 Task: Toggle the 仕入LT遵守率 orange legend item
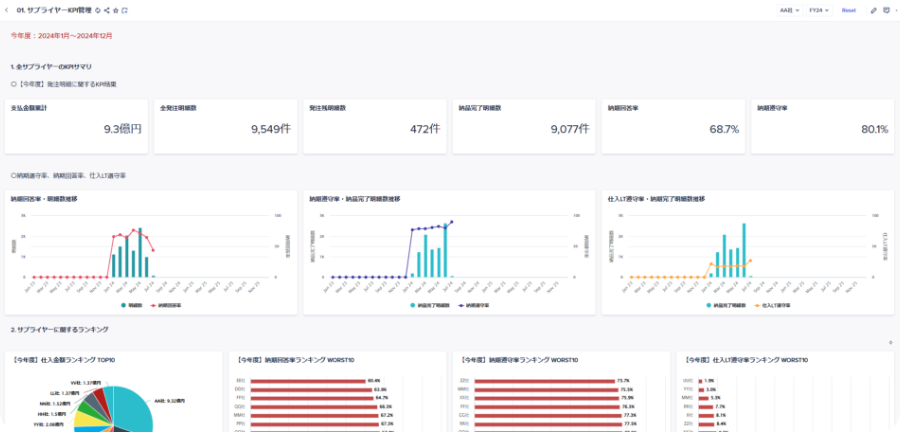[x=773, y=305]
